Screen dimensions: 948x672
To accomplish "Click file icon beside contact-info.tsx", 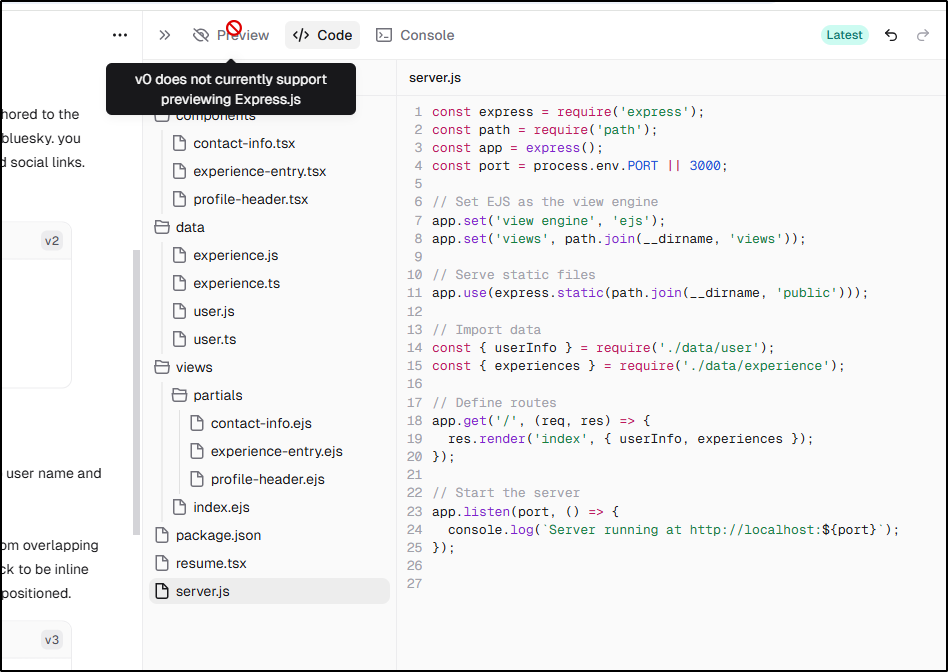I will pos(179,143).
